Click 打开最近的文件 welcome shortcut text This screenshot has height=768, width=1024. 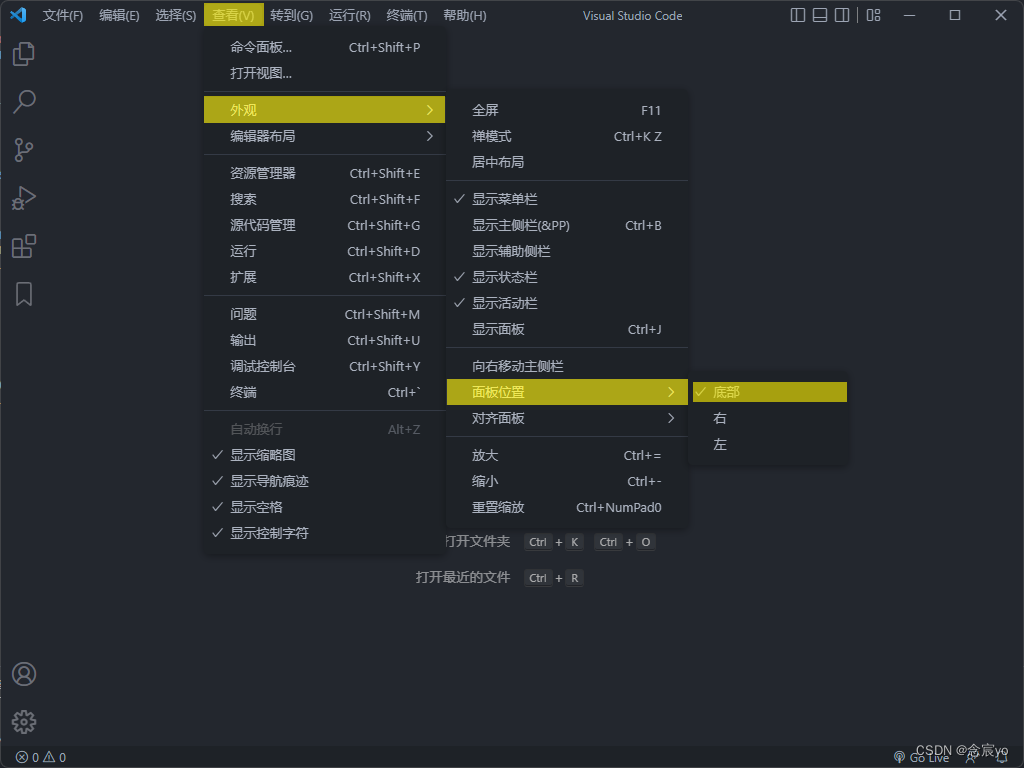[x=462, y=577]
